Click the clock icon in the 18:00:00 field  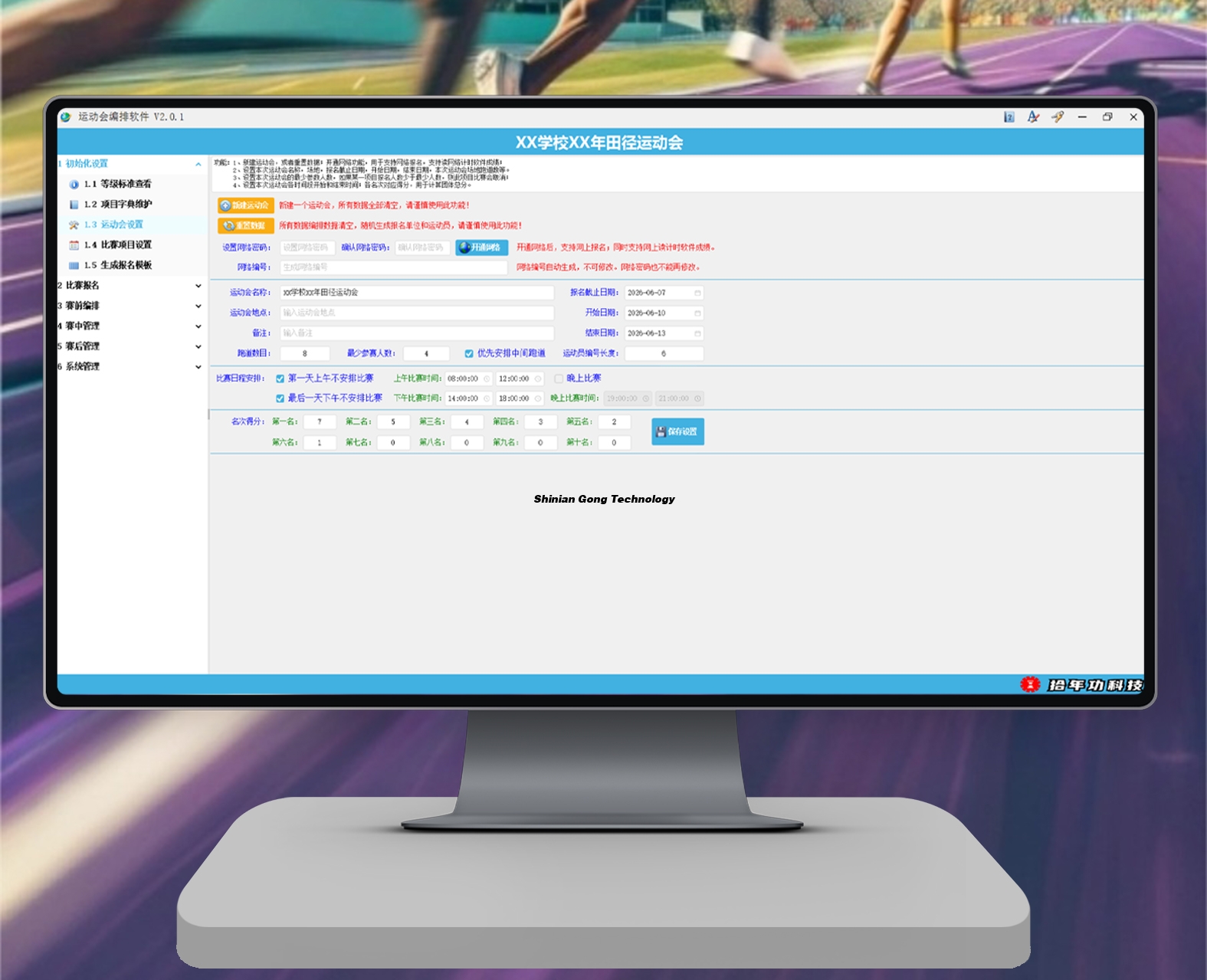pos(538,398)
